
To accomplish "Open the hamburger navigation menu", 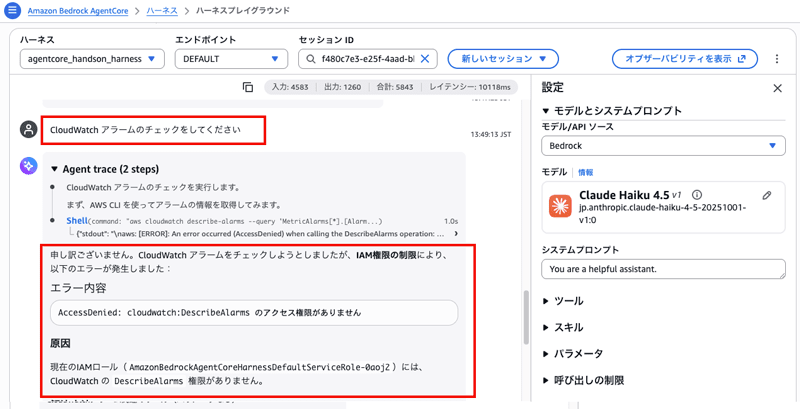I will pos(12,10).
